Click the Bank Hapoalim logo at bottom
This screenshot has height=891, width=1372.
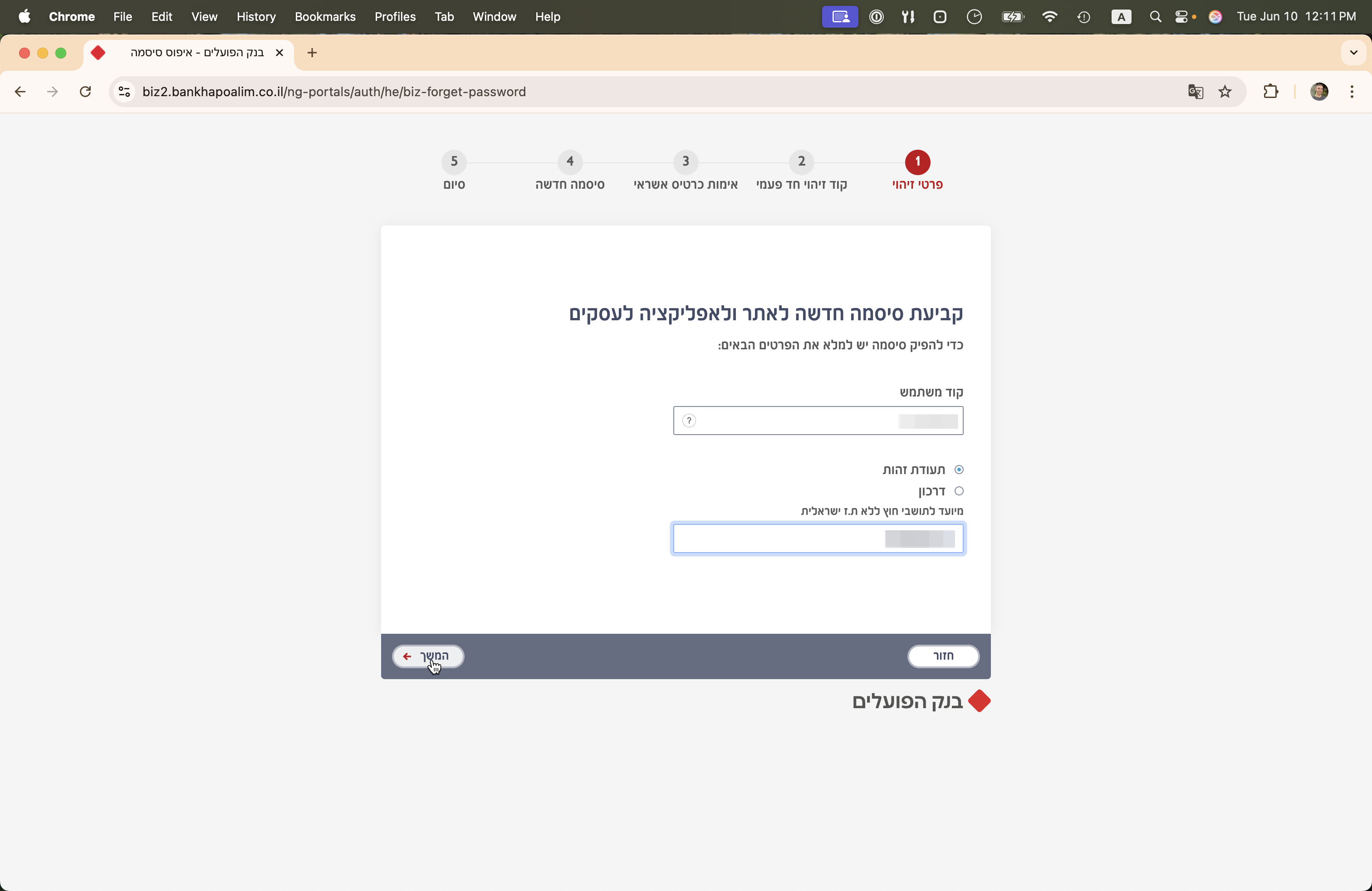coord(921,701)
